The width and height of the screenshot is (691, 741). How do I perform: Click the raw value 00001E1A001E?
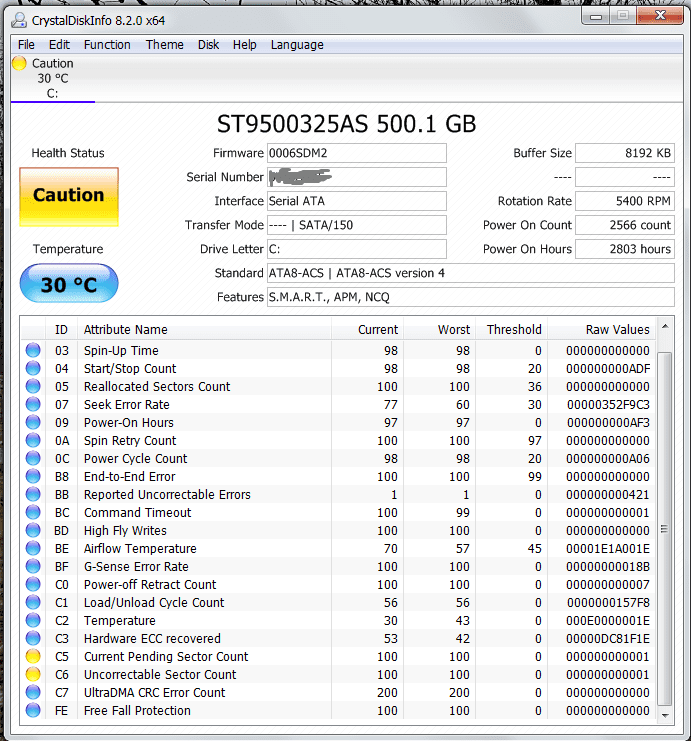[x=608, y=548]
